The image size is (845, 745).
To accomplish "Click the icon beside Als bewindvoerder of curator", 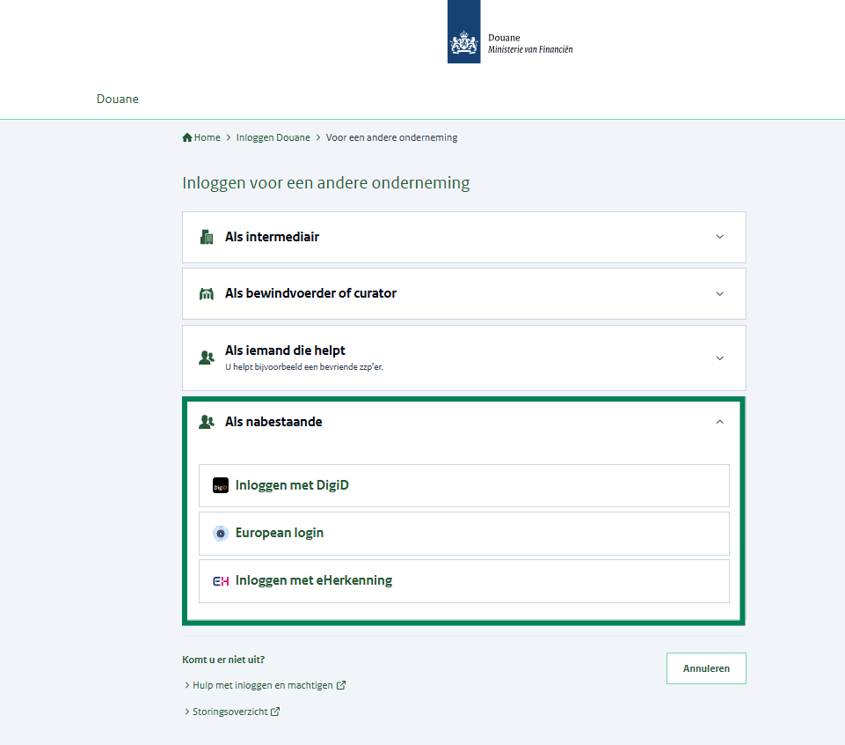I will [x=206, y=294].
